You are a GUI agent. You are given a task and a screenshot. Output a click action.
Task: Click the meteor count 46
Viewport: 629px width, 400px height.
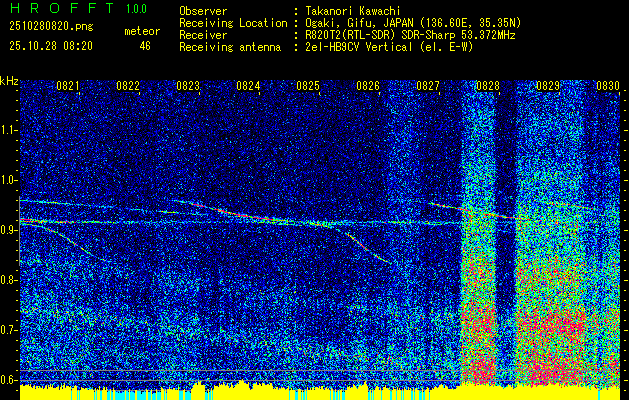pyautogui.click(x=145, y=46)
